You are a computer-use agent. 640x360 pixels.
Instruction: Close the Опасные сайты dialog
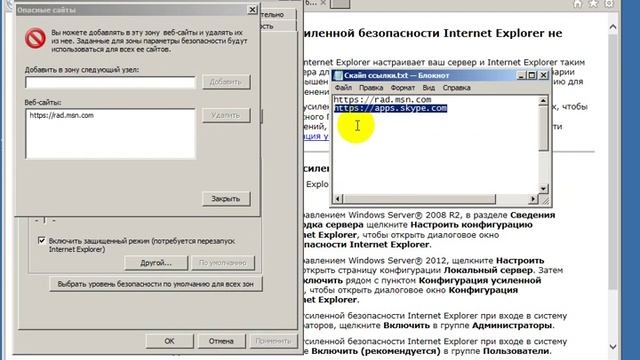click(x=253, y=9)
